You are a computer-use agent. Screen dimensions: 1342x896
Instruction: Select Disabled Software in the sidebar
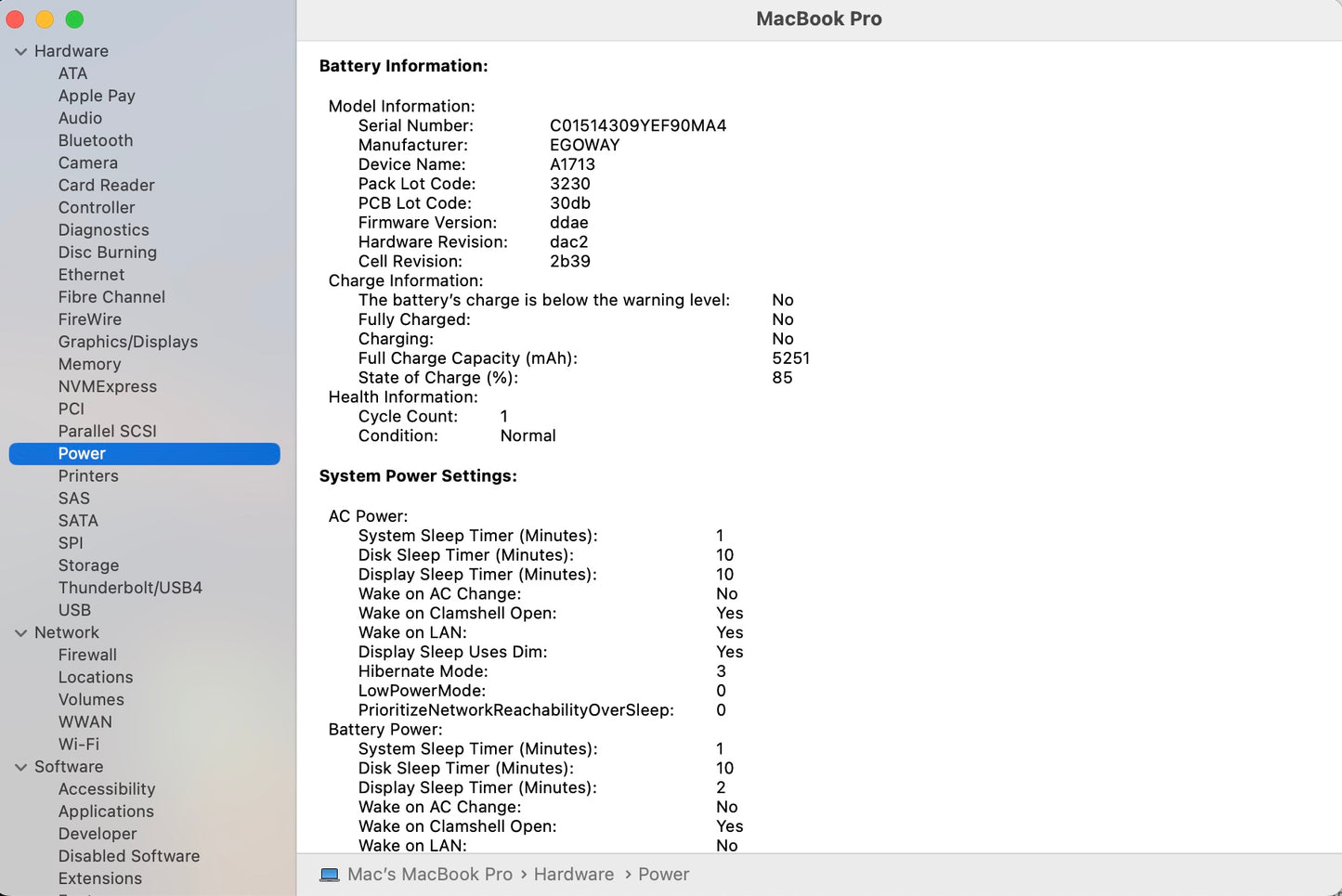click(x=128, y=856)
